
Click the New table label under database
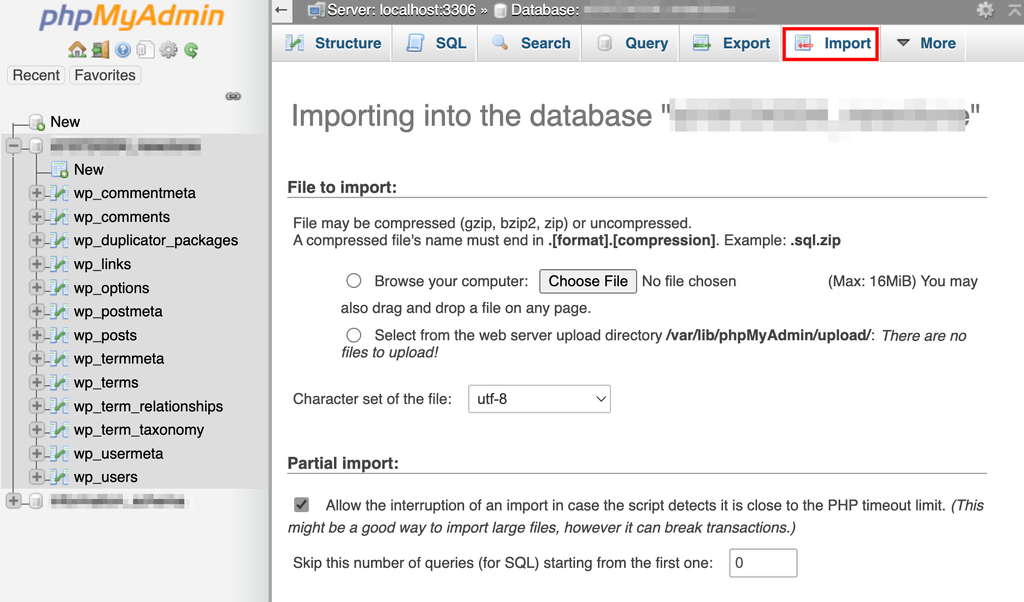click(x=89, y=170)
